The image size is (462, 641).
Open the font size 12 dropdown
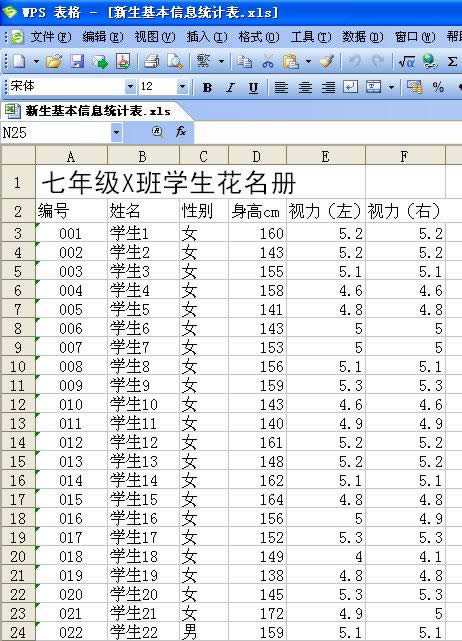pos(182,87)
